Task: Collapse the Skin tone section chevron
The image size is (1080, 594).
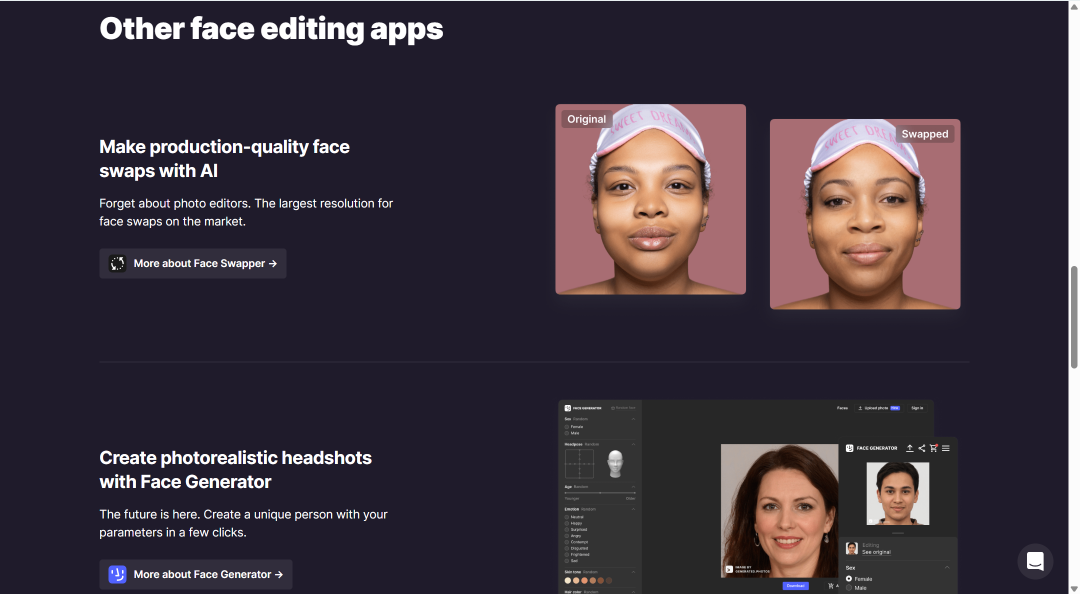Action: coord(634,572)
